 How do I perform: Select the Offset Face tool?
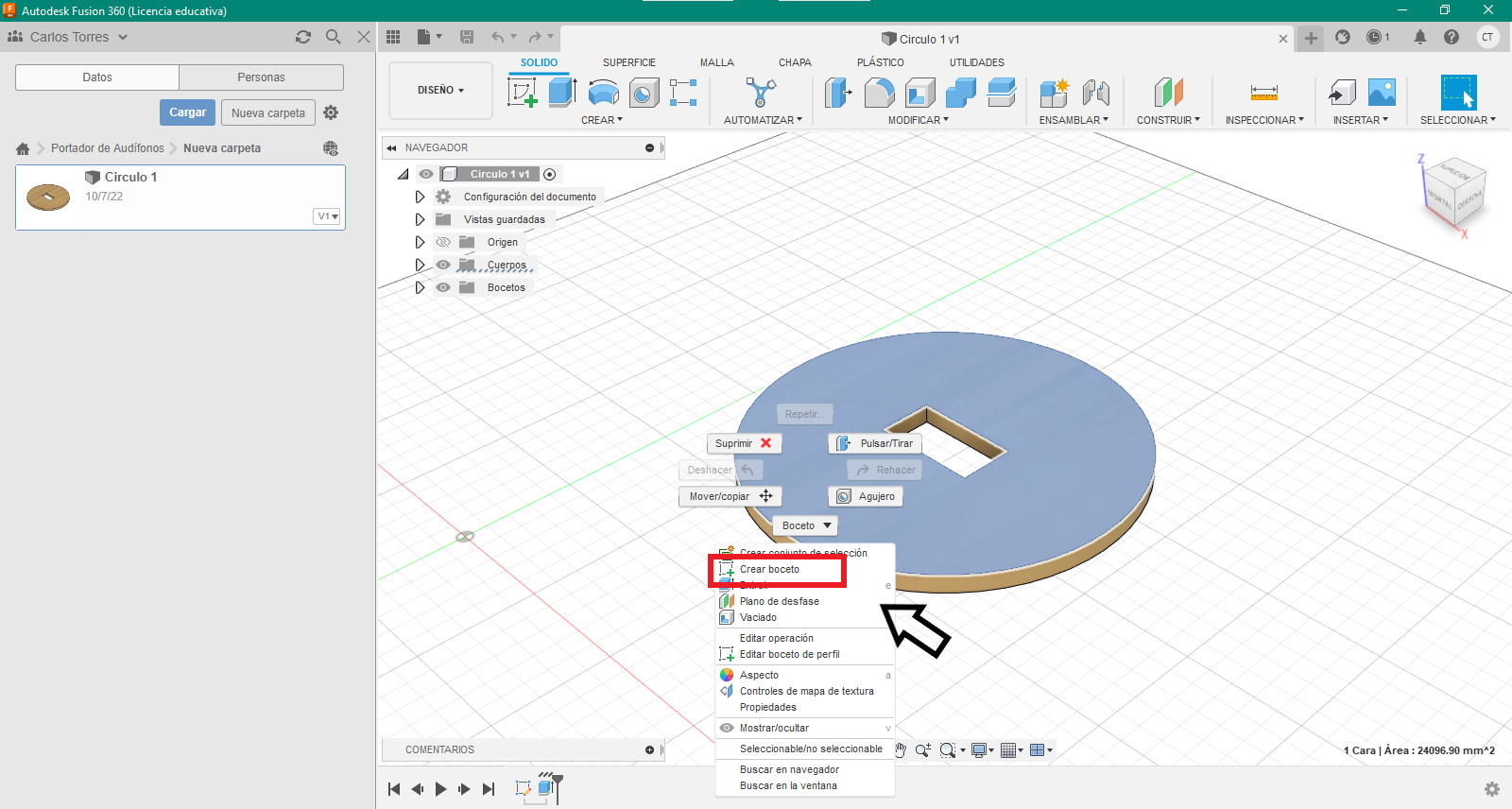[1001, 93]
